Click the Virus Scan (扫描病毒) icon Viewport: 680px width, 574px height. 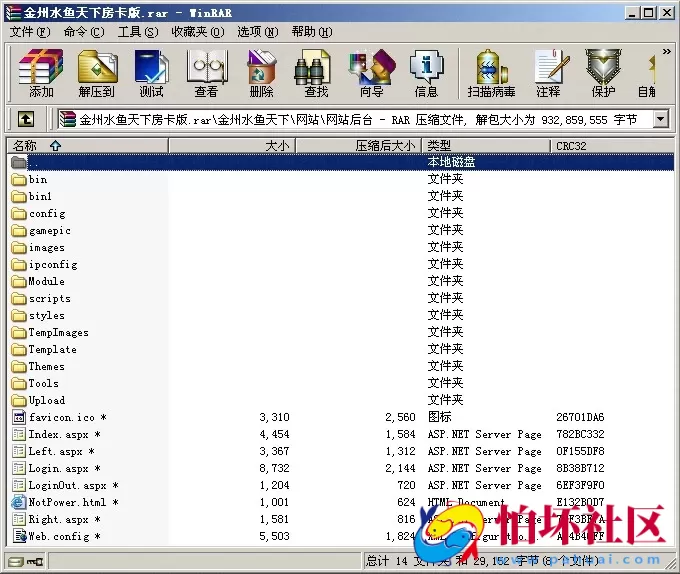pos(491,73)
